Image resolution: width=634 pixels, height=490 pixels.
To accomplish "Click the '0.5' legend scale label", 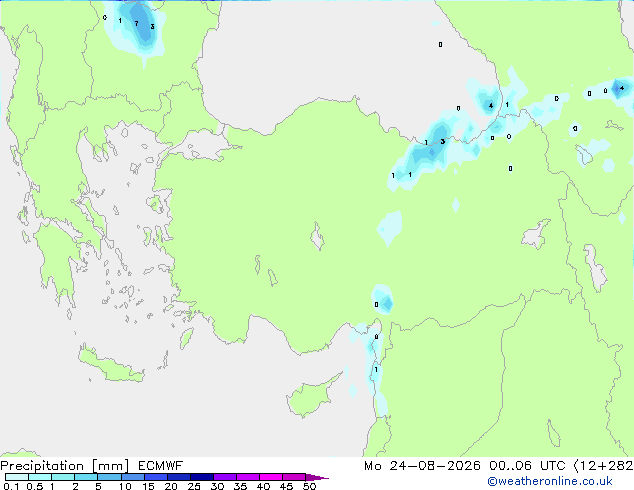I will (x=35, y=486).
